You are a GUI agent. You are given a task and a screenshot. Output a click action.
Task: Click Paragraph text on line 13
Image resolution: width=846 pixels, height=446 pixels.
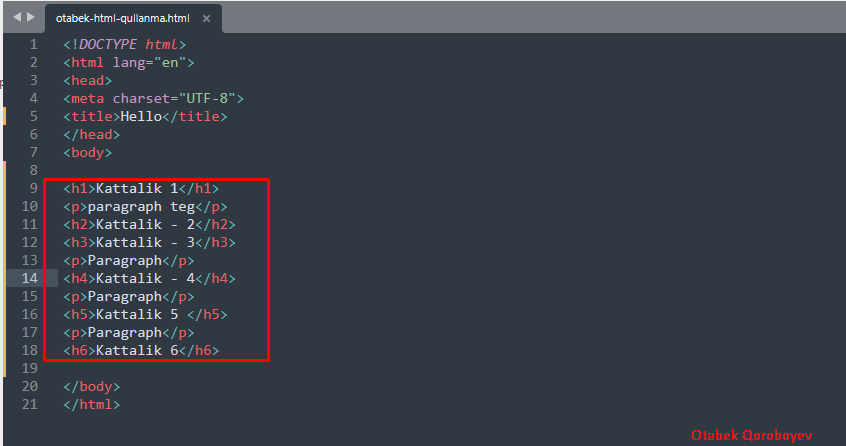tap(125, 260)
